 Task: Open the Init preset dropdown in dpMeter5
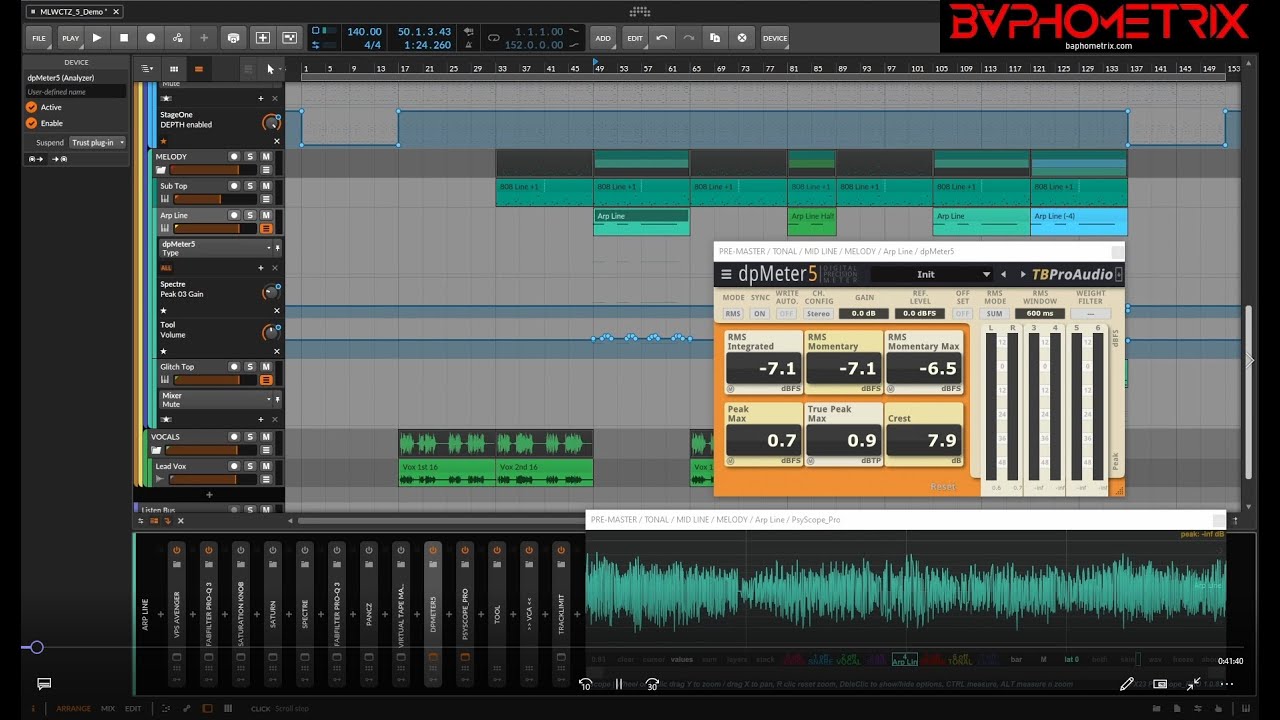932,274
